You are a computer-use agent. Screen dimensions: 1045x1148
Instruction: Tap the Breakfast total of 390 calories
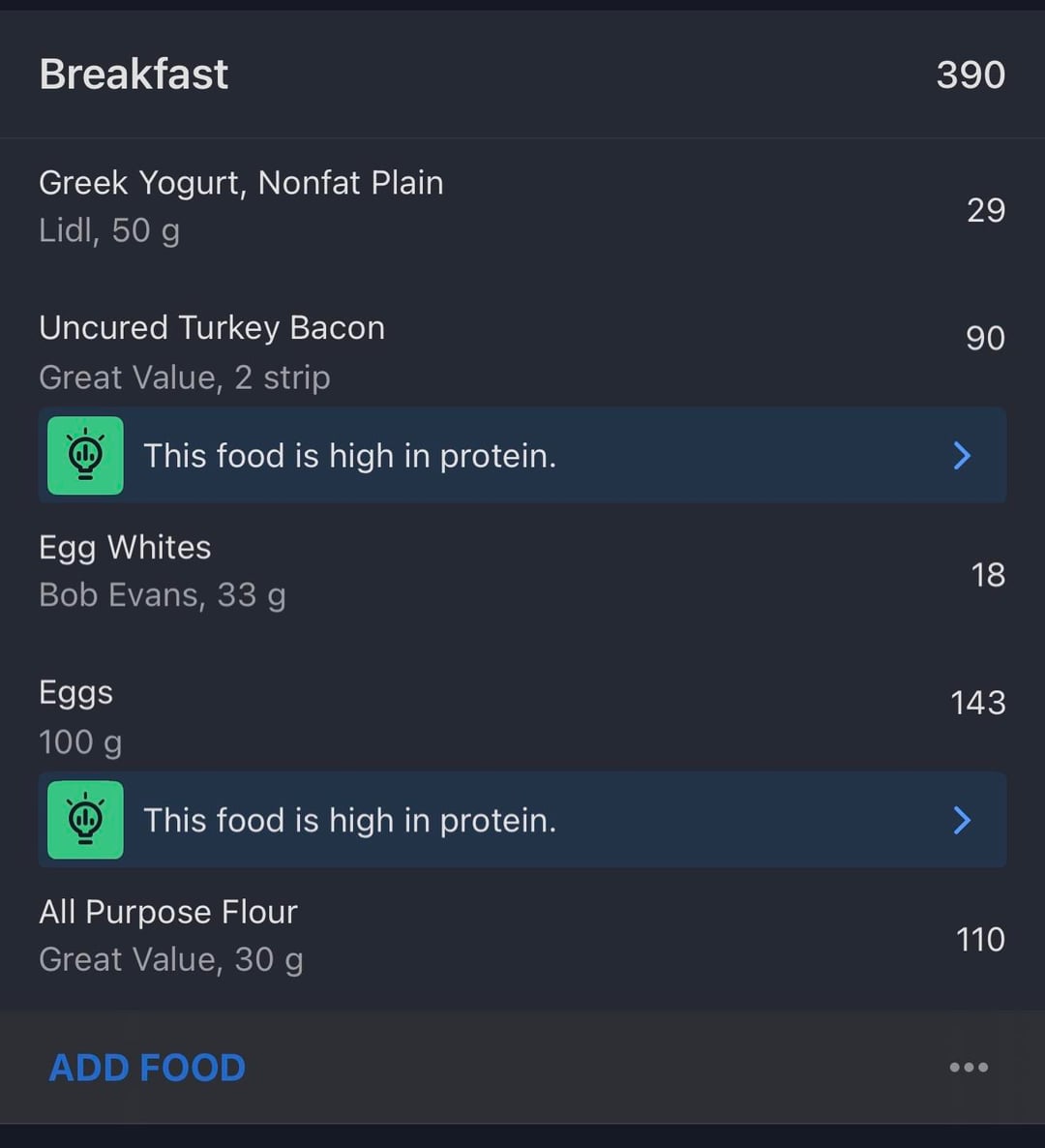tap(970, 75)
